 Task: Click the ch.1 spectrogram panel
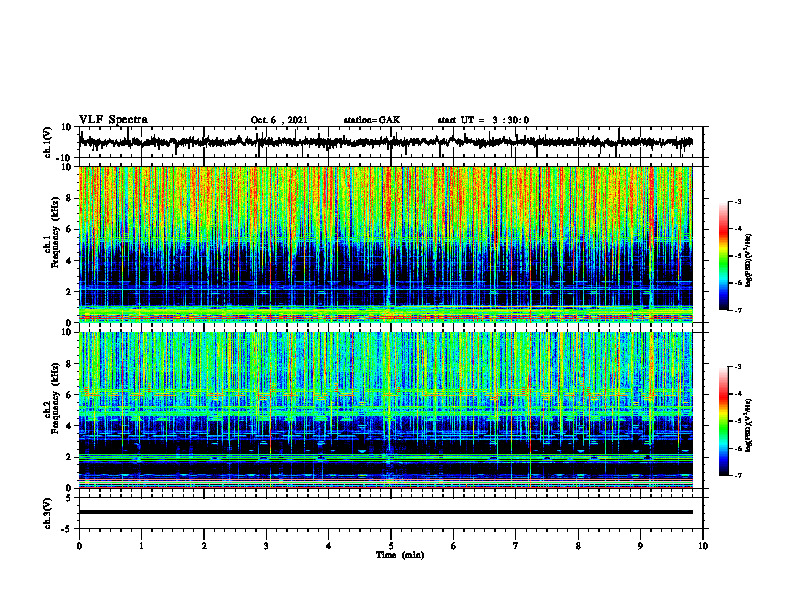point(385,244)
